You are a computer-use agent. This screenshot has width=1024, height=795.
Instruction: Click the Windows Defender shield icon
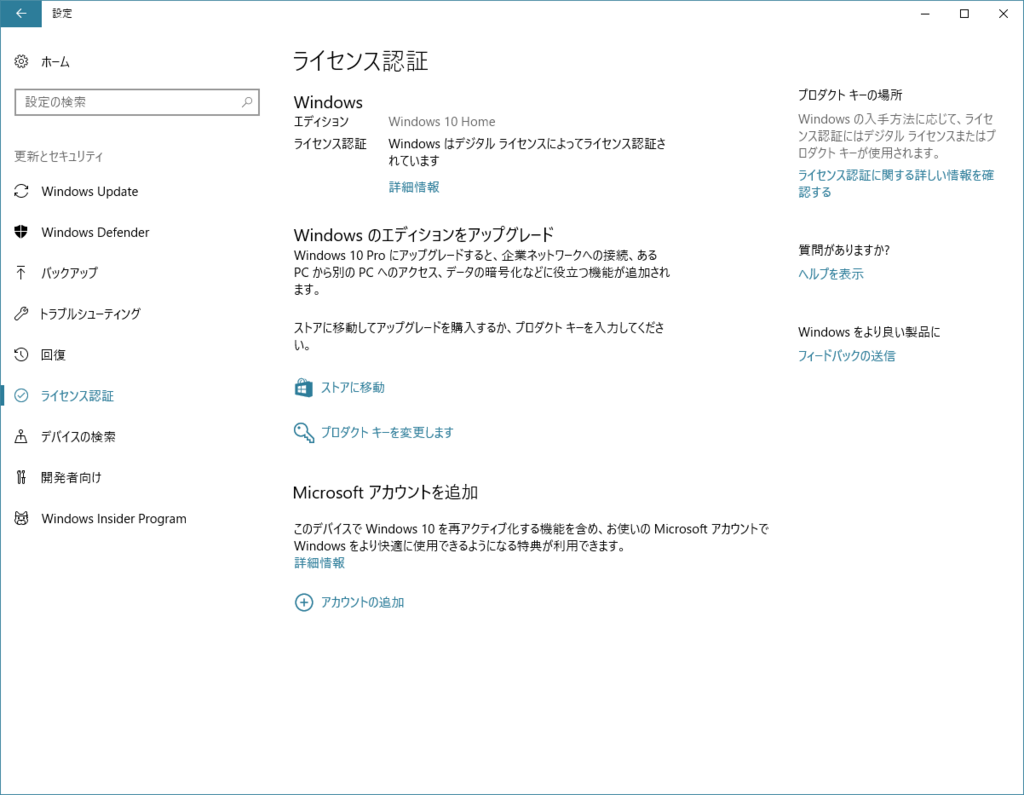(x=21, y=232)
